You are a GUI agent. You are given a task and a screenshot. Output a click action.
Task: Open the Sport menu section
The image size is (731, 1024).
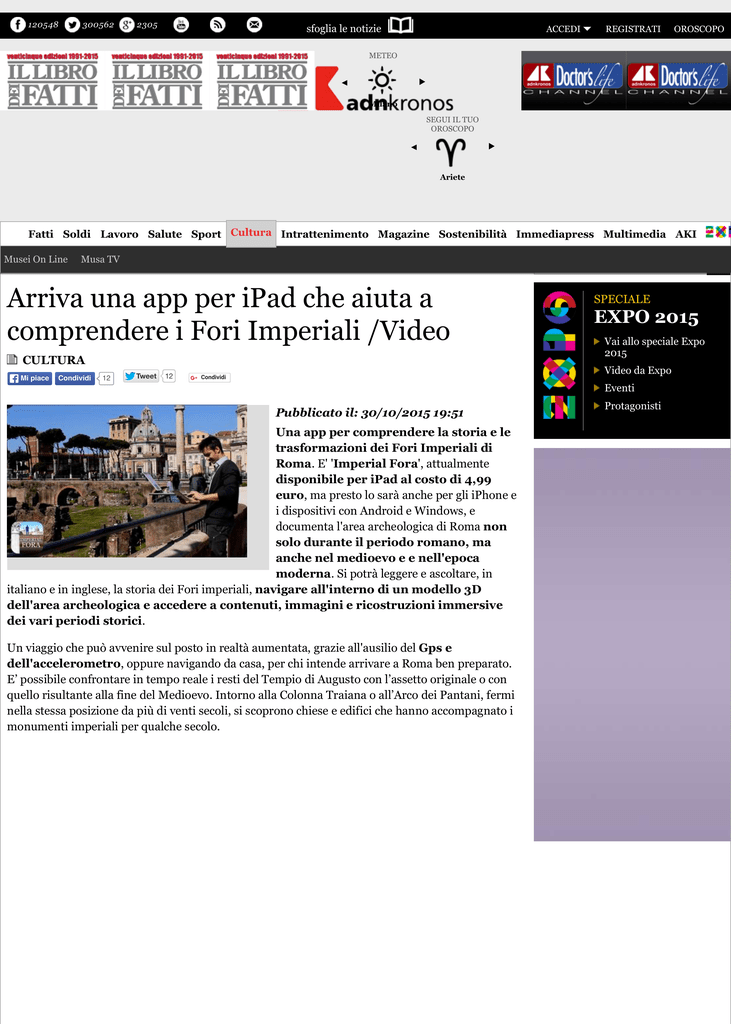[206, 234]
